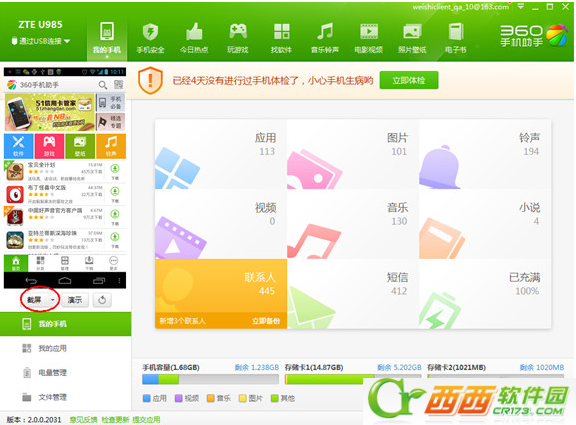Image resolution: width=576 pixels, height=425 pixels.
Task: Click the 手机容量 storage bar
Action: pyautogui.click(x=210, y=379)
